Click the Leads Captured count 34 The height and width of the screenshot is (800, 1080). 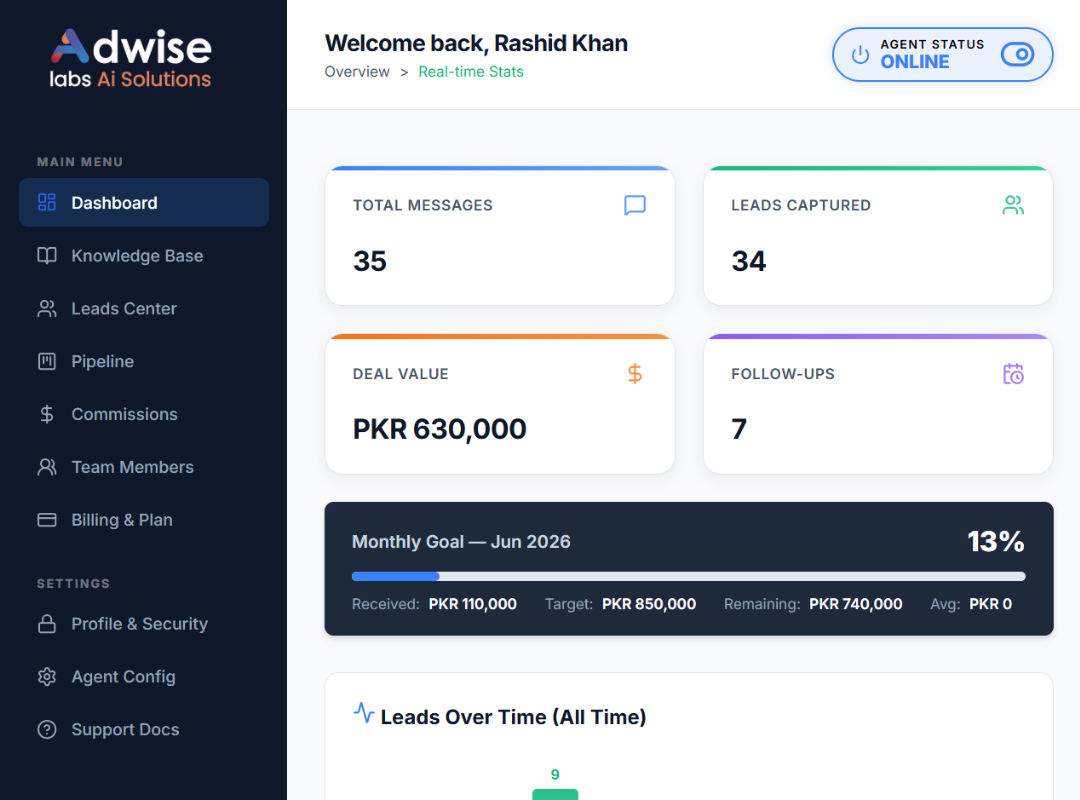[749, 261]
